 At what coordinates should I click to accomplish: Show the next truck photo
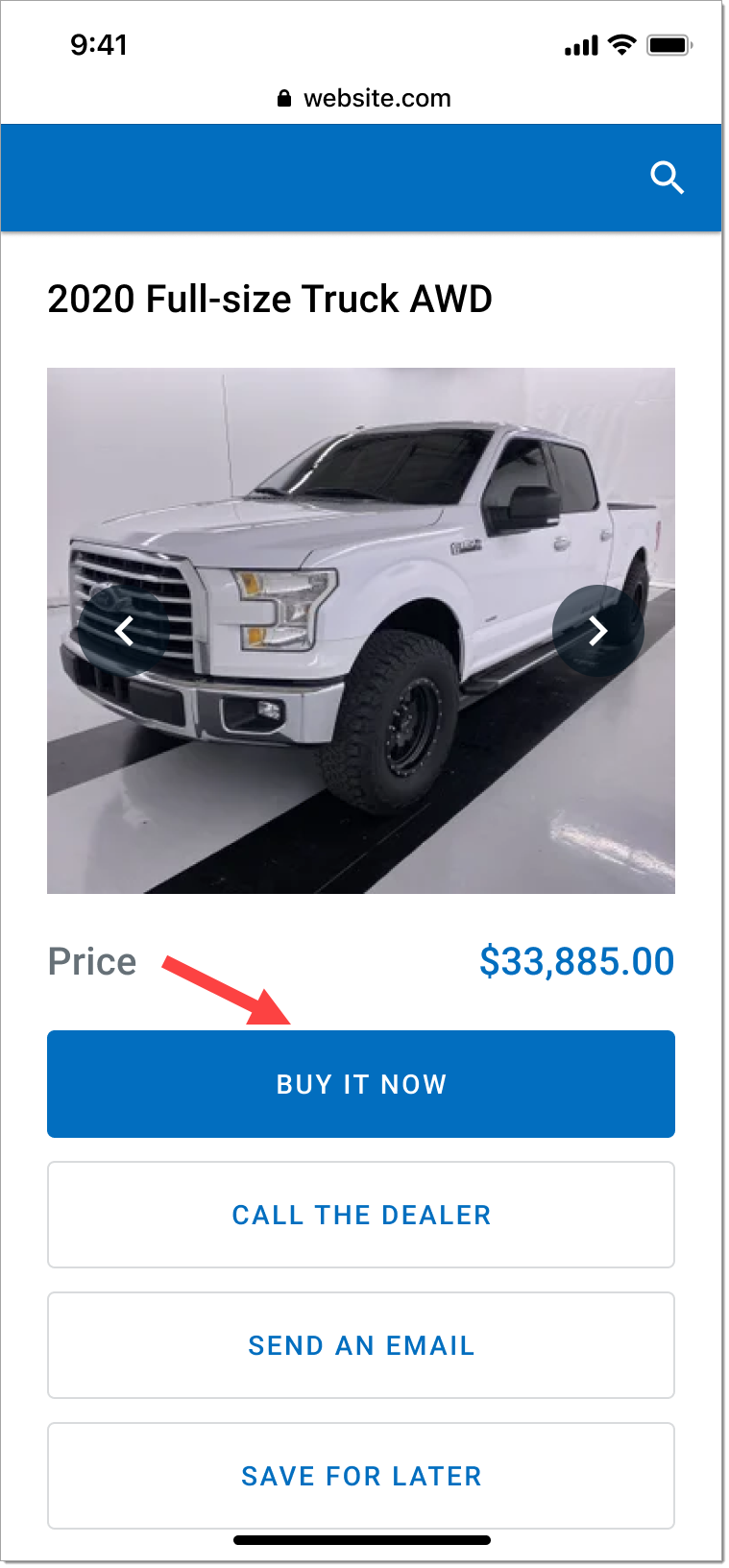(598, 631)
